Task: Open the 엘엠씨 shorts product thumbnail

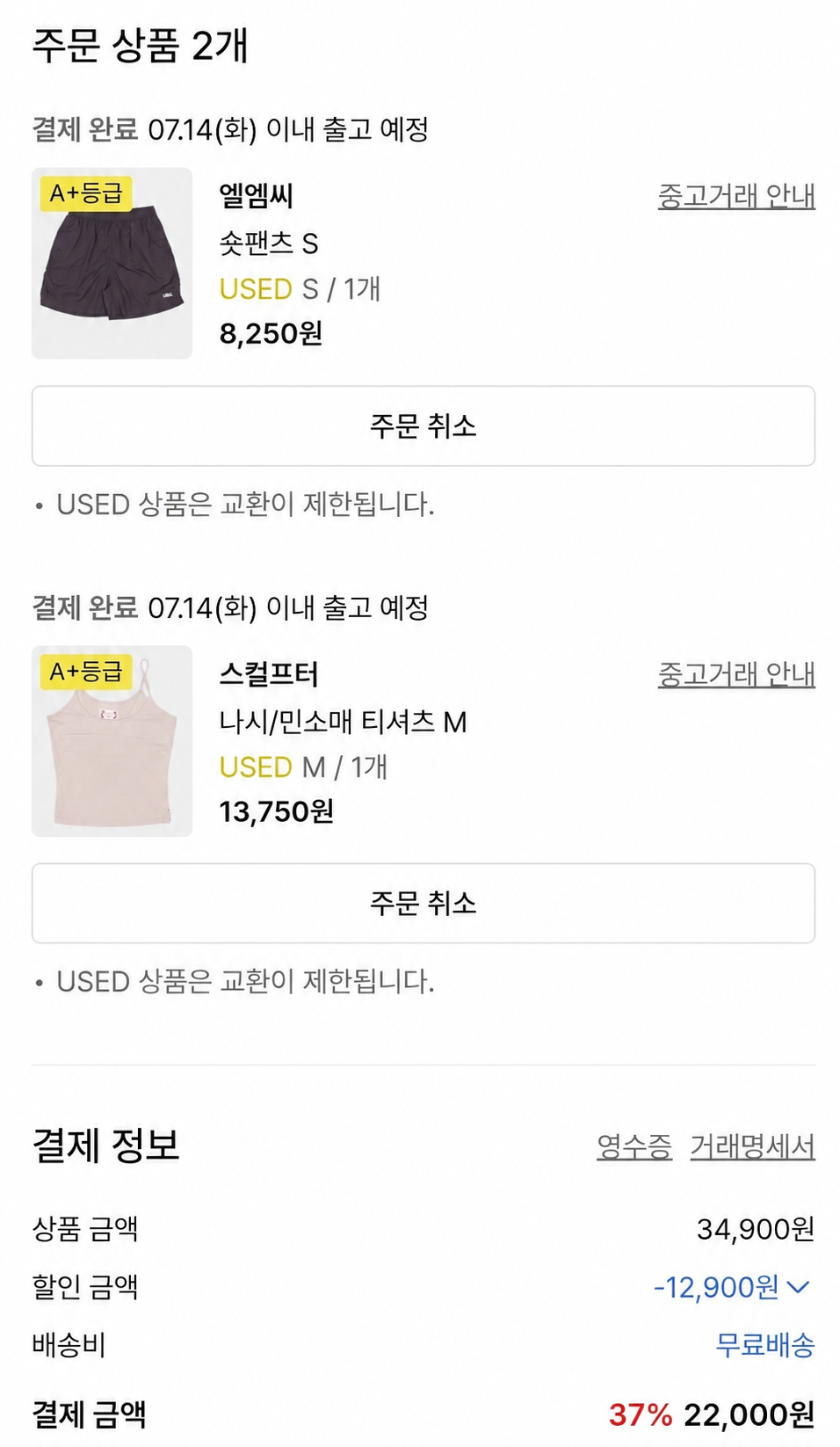Action: pos(112,263)
